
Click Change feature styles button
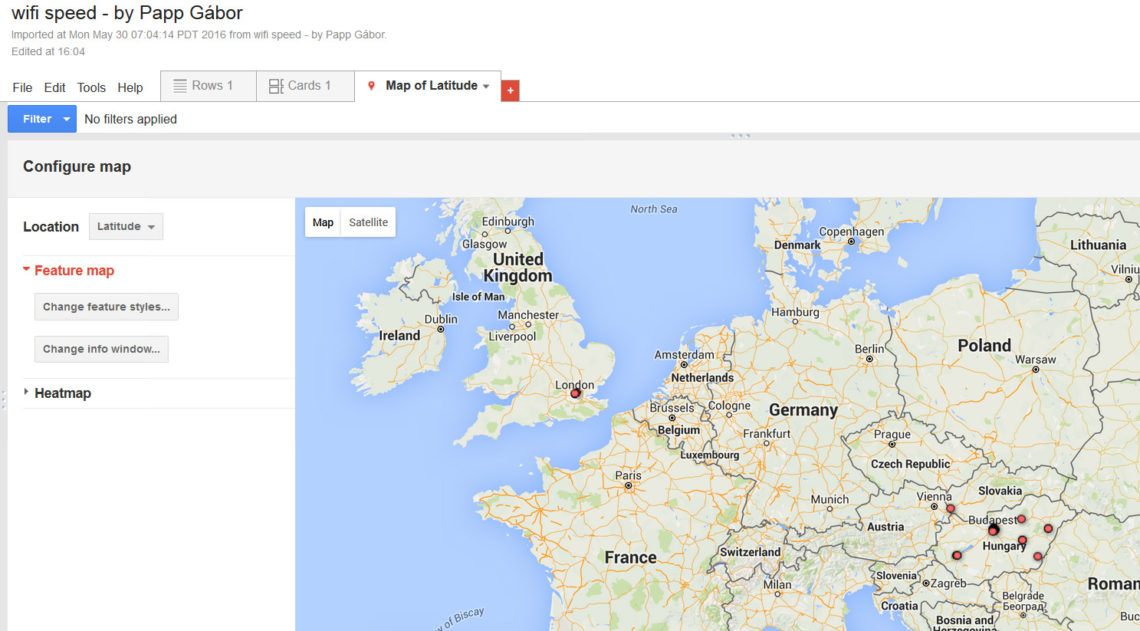(106, 307)
